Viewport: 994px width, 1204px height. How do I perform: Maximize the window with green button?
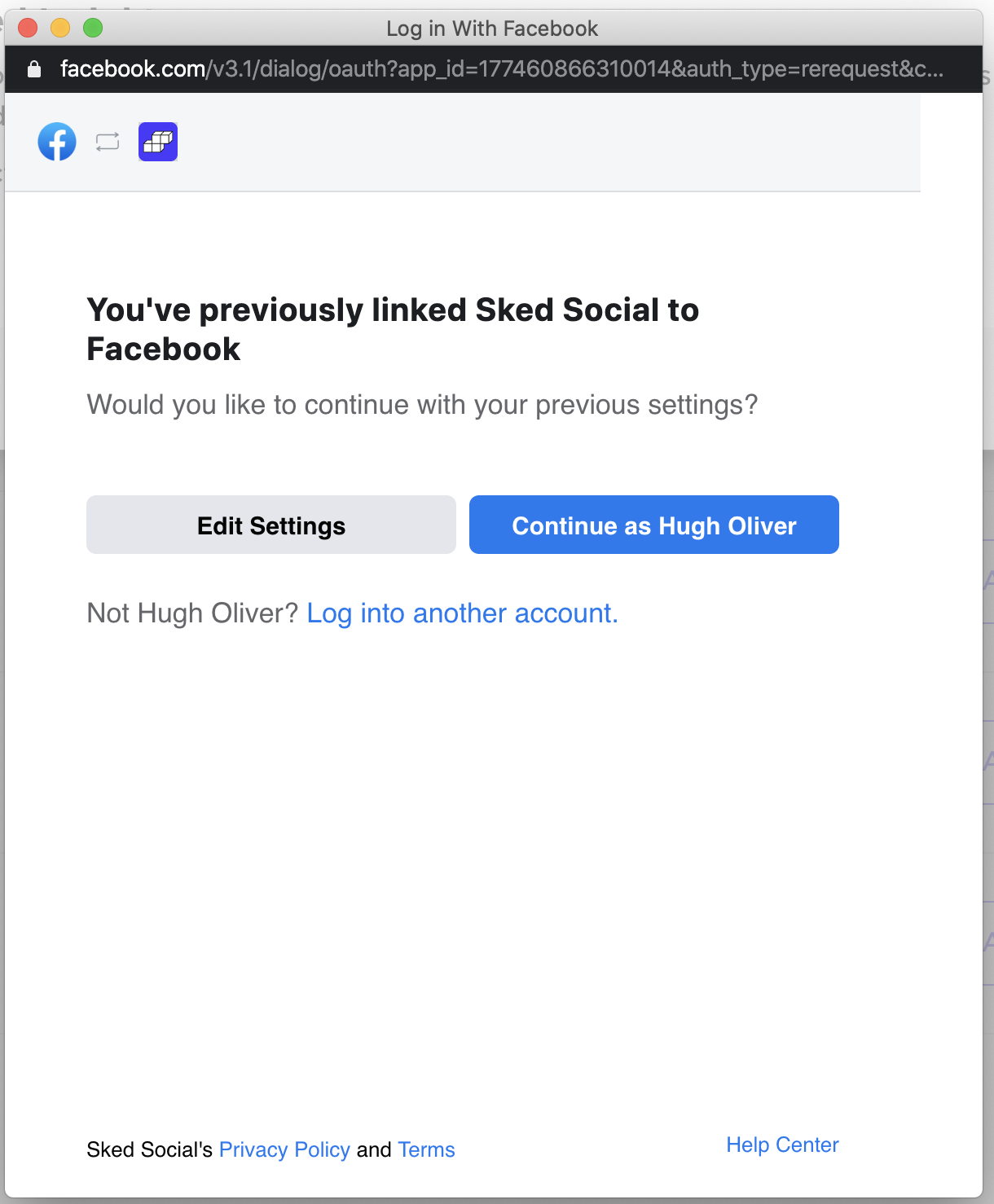click(93, 28)
